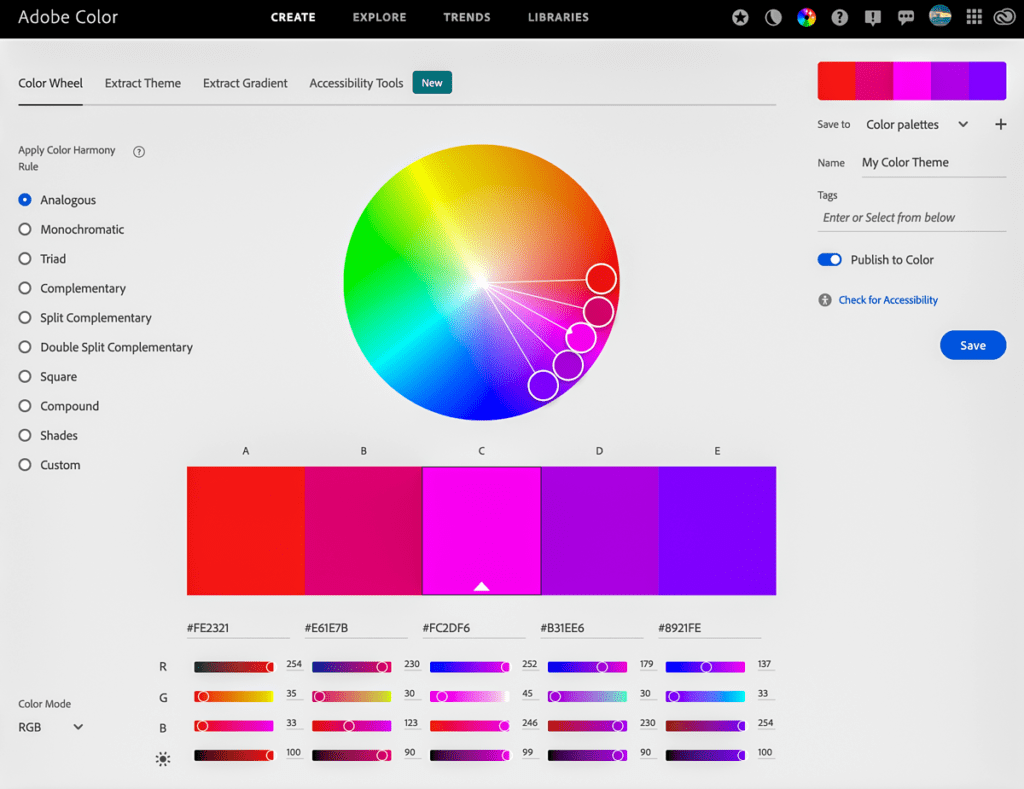The width and height of the screenshot is (1024, 789).
Task: Edit the R value 254 for color A
Action: (x=294, y=664)
